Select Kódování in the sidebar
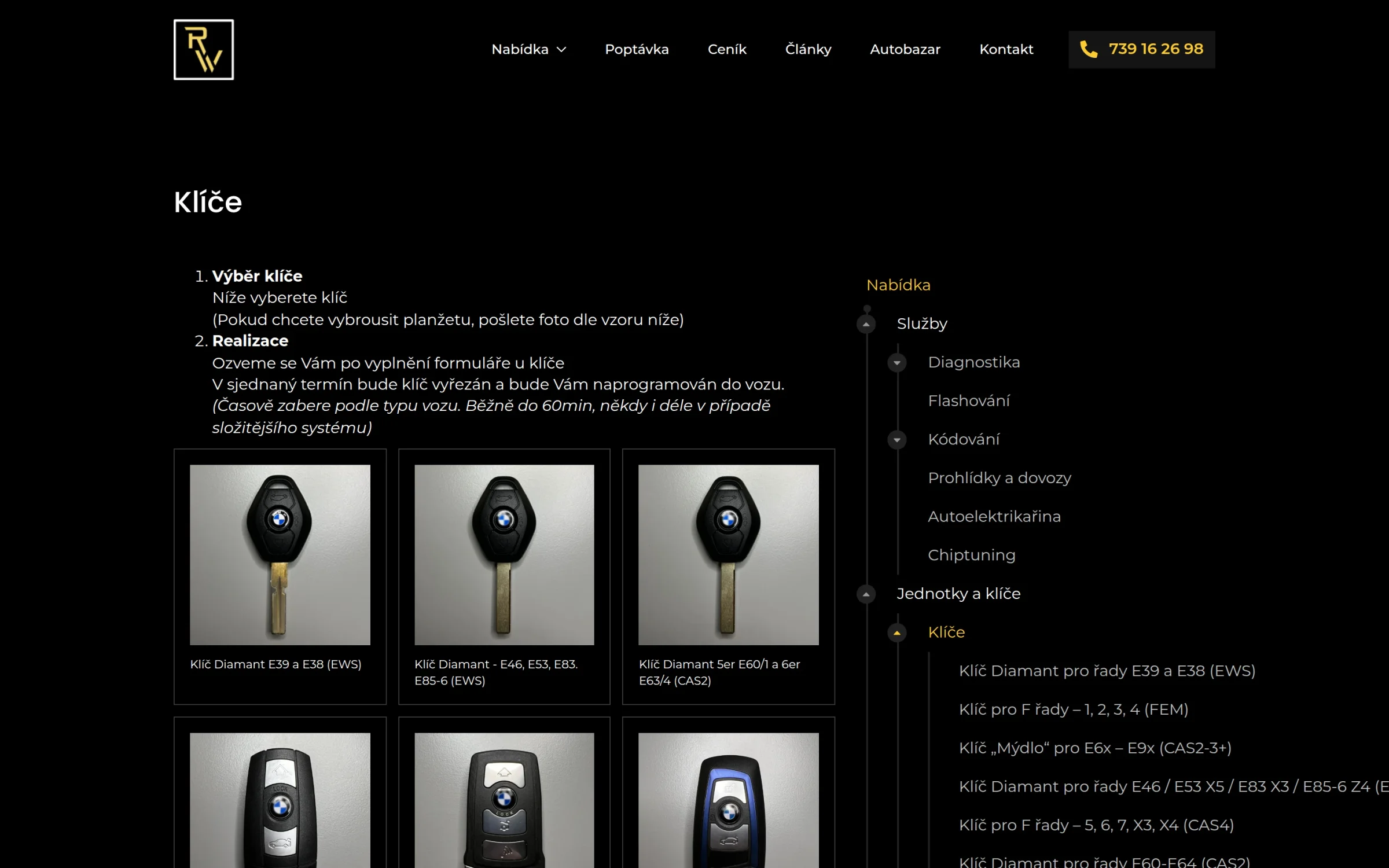Screen dimensions: 1389x868 point(964,440)
